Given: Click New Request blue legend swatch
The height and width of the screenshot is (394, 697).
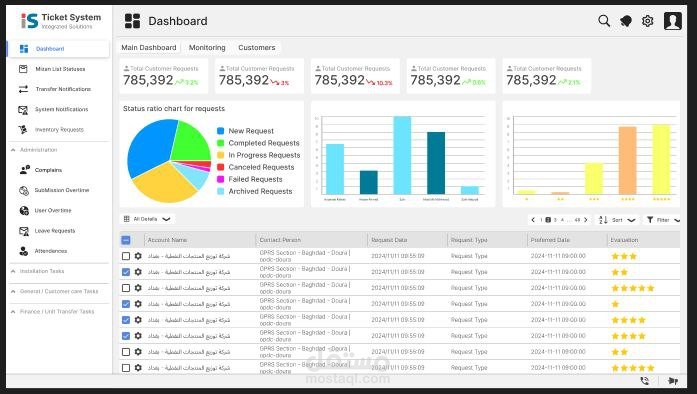Looking at the screenshot, I should coord(220,131).
